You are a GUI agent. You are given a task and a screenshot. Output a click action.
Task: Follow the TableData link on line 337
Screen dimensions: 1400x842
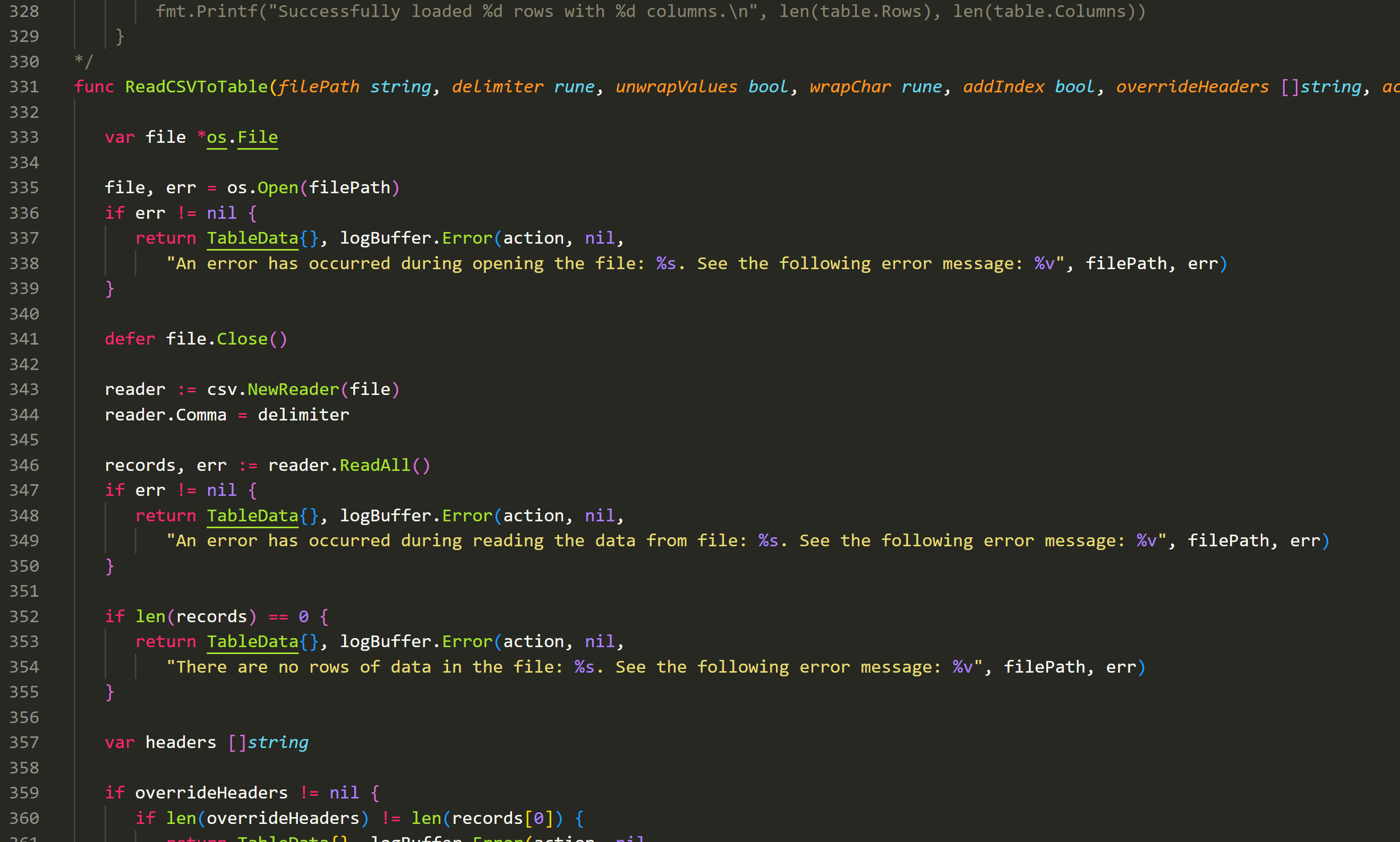(252, 238)
